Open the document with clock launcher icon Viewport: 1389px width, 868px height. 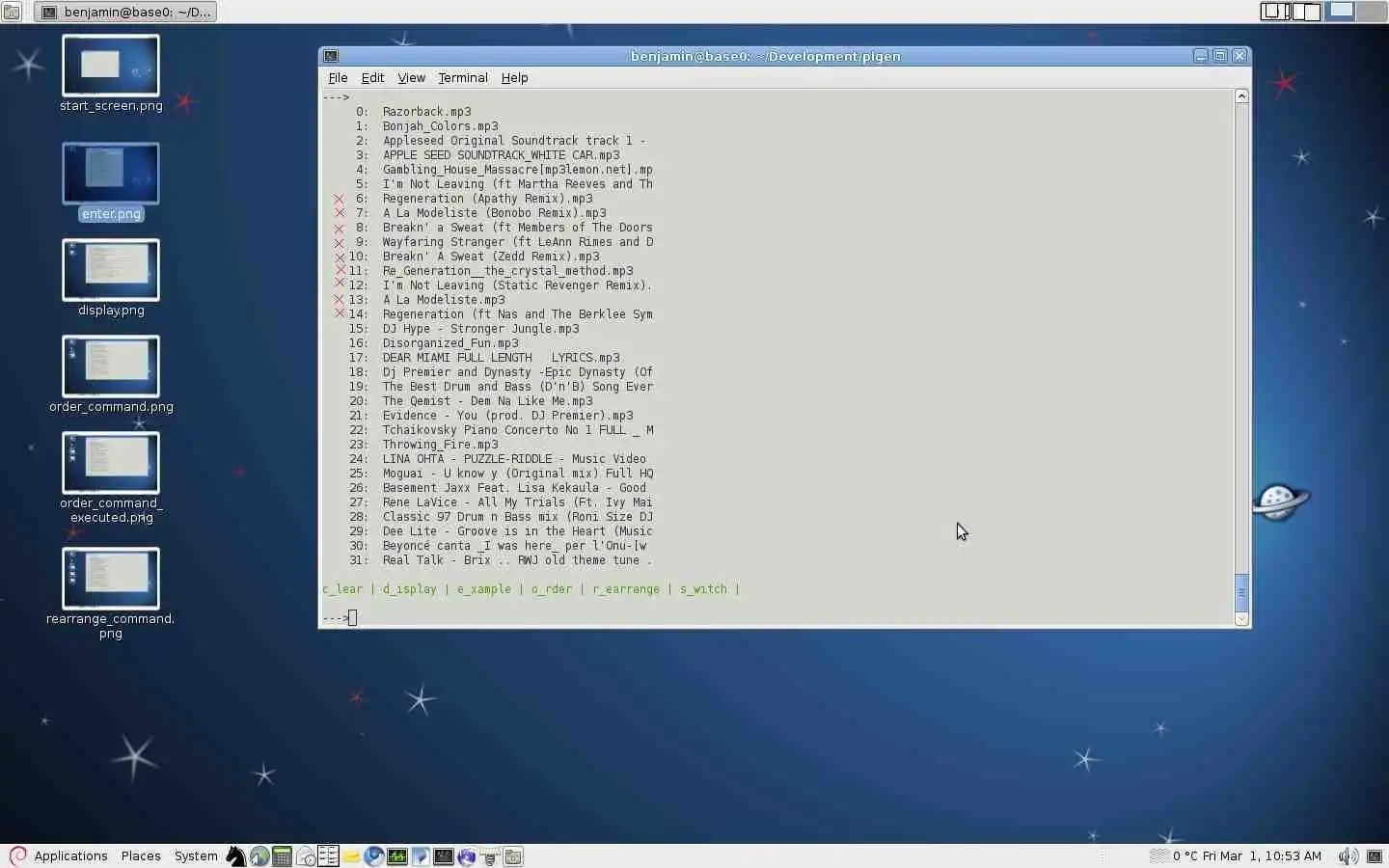pyautogui.click(x=305, y=856)
